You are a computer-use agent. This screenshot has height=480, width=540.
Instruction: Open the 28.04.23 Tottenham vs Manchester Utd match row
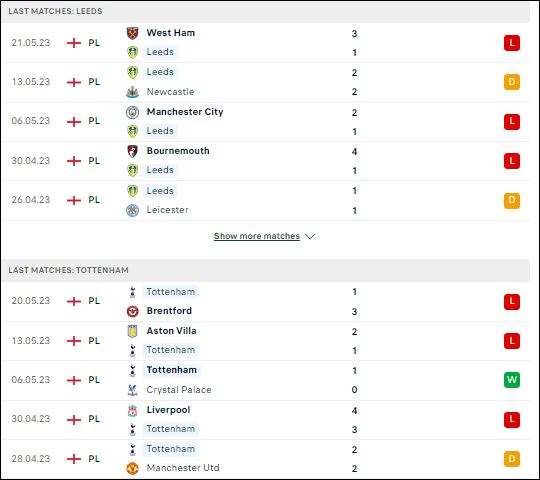[266, 459]
